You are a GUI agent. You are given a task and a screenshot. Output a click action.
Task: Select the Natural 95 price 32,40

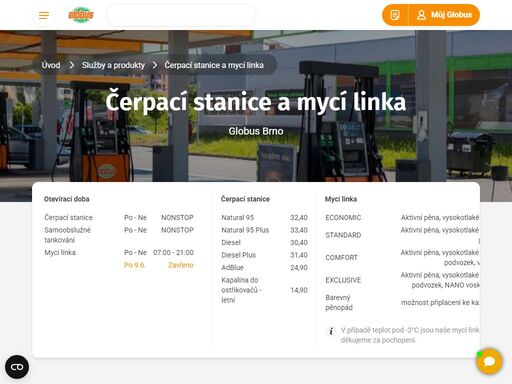pyautogui.click(x=299, y=218)
